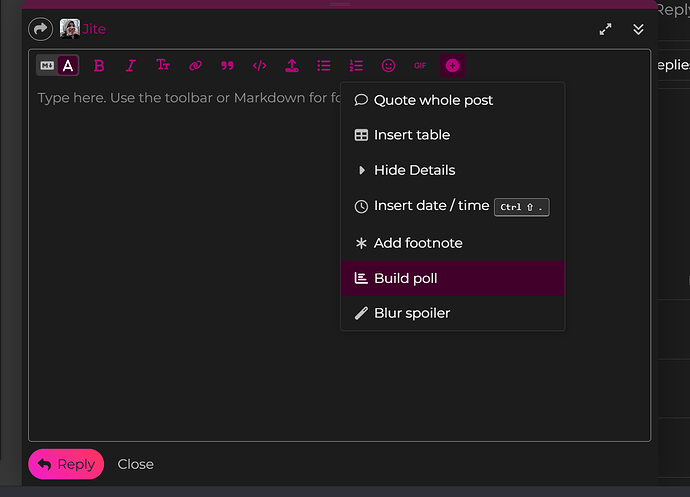Grab the composer resize handle
690x497 pixels.
click(340, 4)
